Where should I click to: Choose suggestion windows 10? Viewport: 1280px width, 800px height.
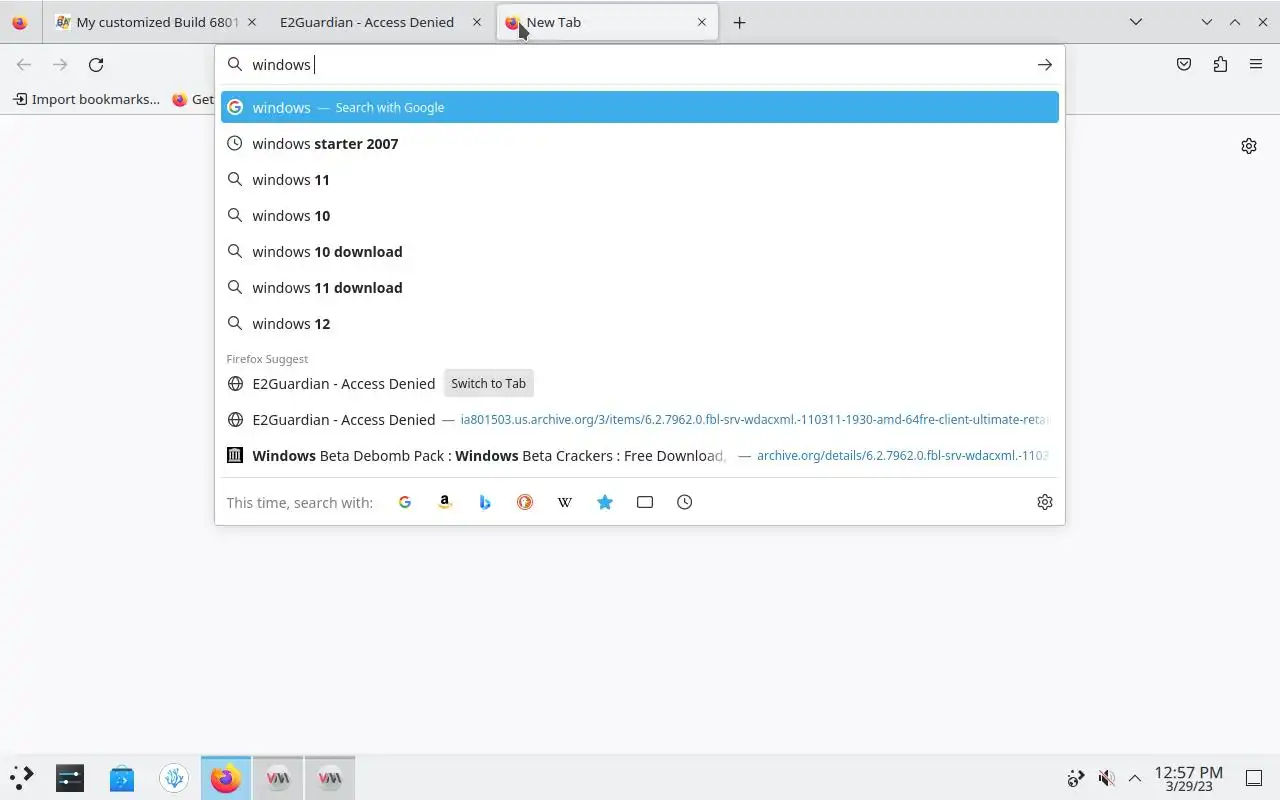[x=640, y=215]
